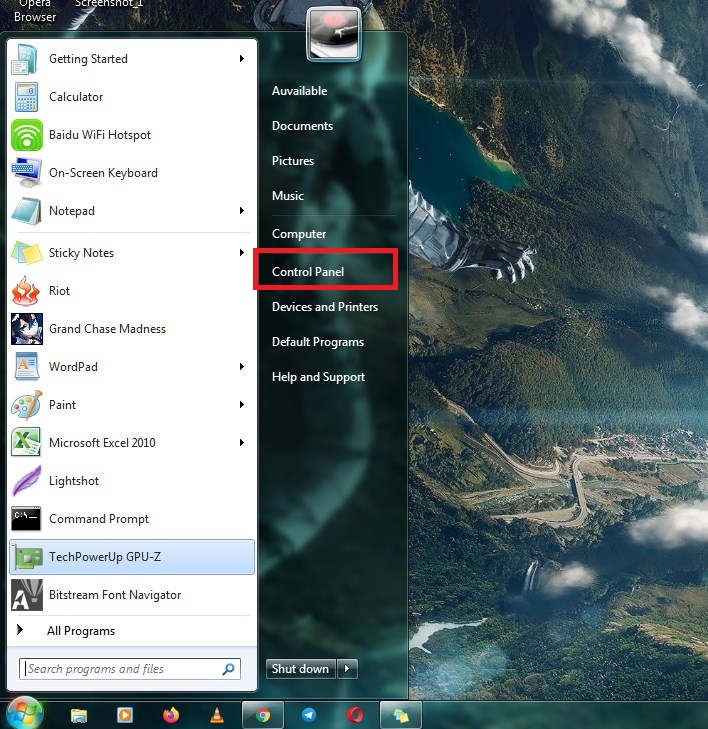Open Control Panel
The width and height of the screenshot is (708, 729).
coord(308,272)
